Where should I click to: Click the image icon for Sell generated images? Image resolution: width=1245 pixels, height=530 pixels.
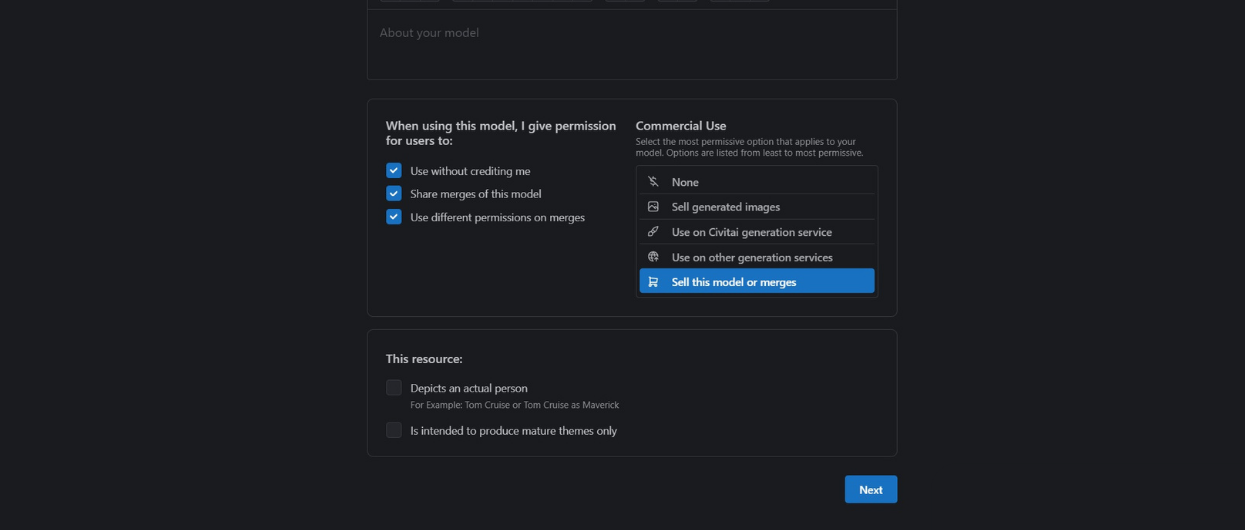[653, 207]
